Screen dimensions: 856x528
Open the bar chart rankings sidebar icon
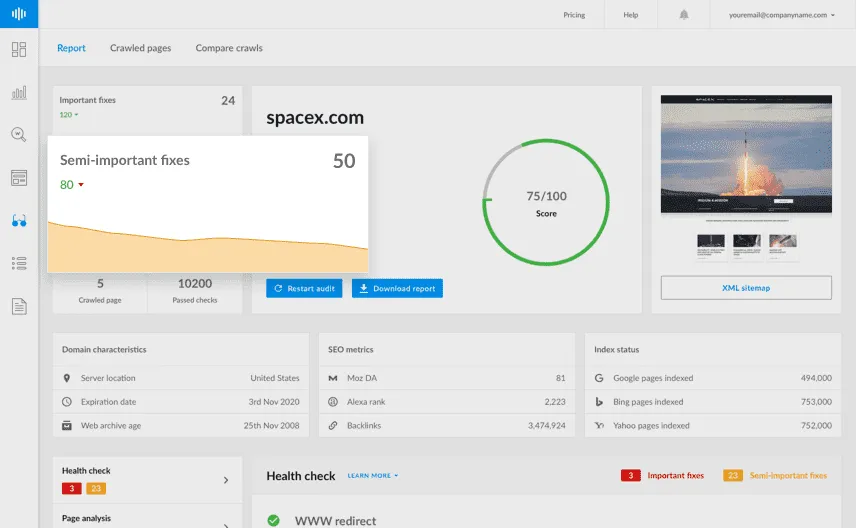pos(19,92)
